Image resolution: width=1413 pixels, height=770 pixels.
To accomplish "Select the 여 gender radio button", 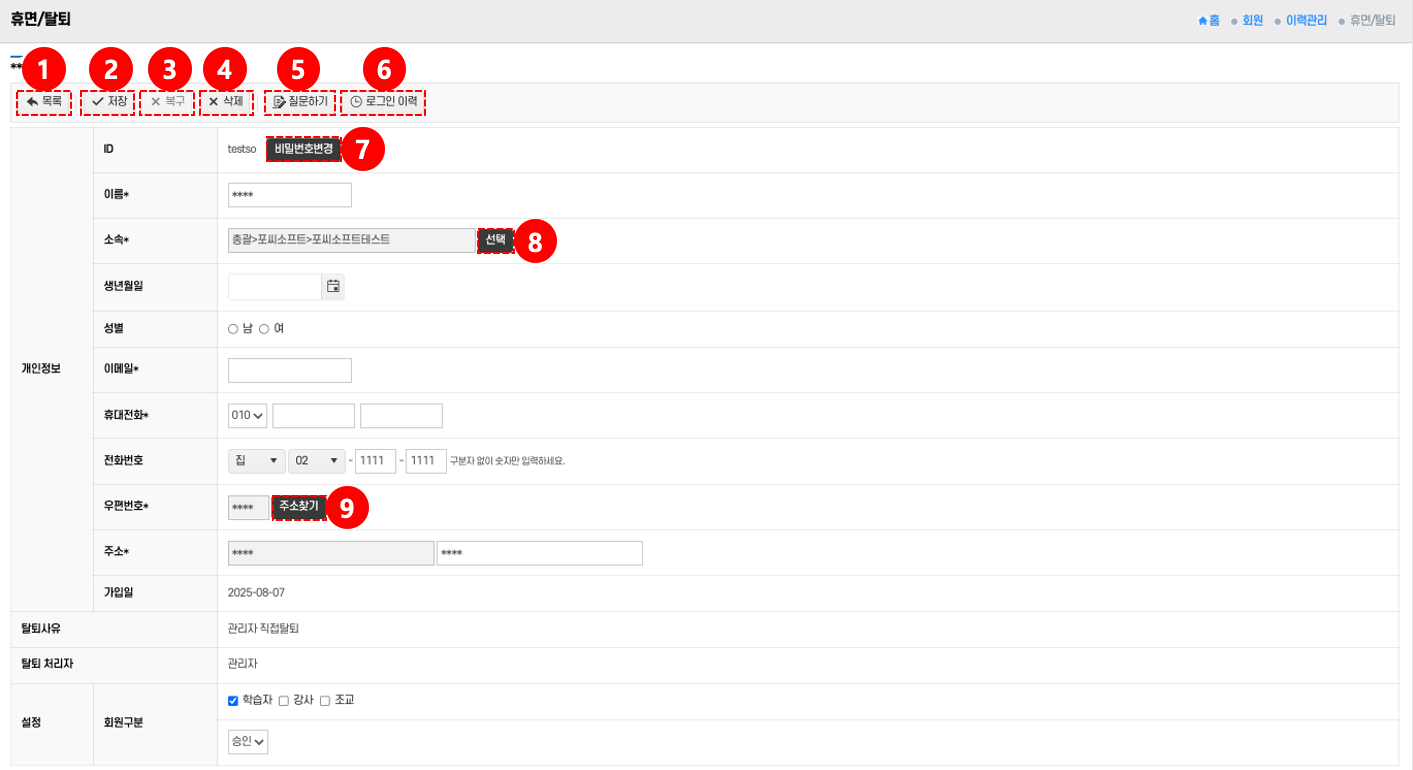I will pos(264,329).
